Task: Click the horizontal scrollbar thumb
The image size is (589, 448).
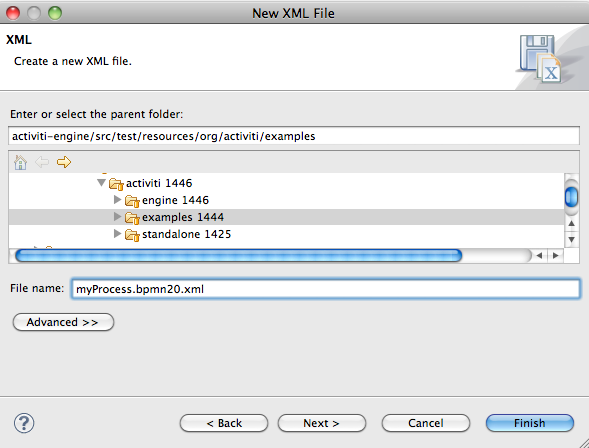Action: 239,256
